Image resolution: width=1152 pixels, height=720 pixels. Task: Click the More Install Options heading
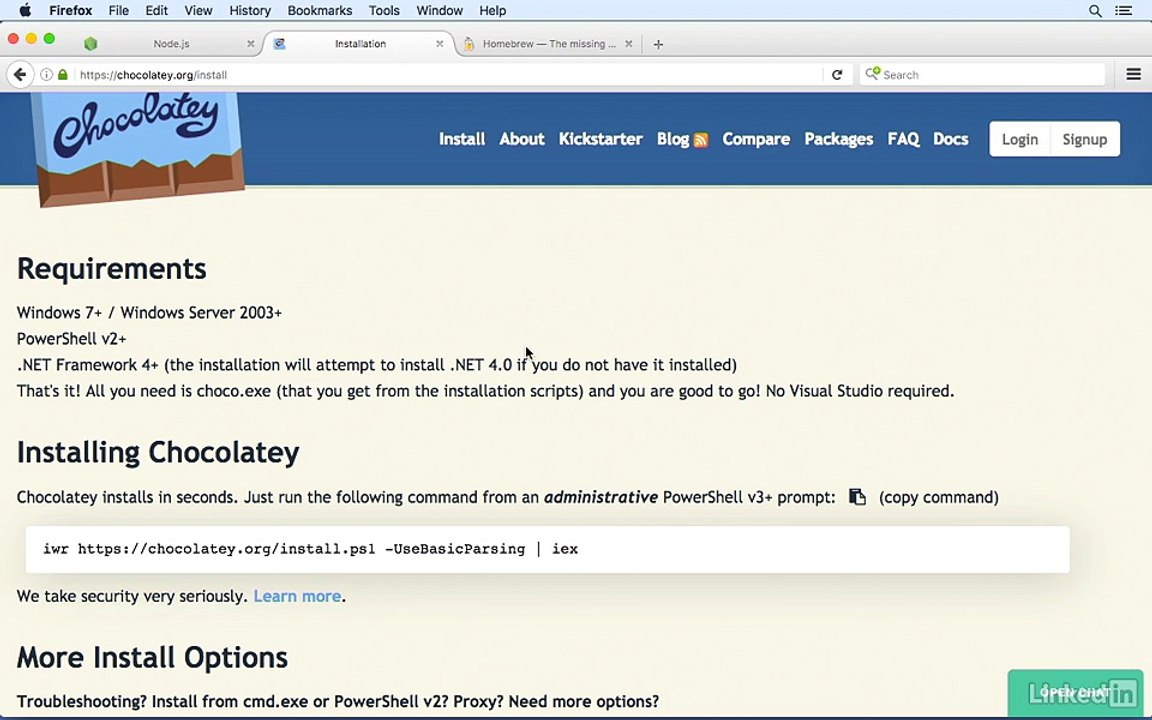point(152,658)
